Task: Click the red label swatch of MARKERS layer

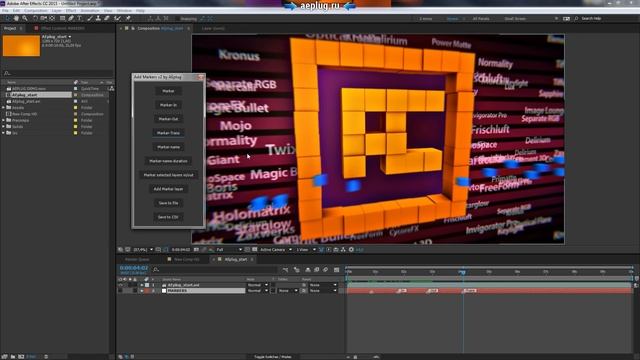Action: point(147,291)
